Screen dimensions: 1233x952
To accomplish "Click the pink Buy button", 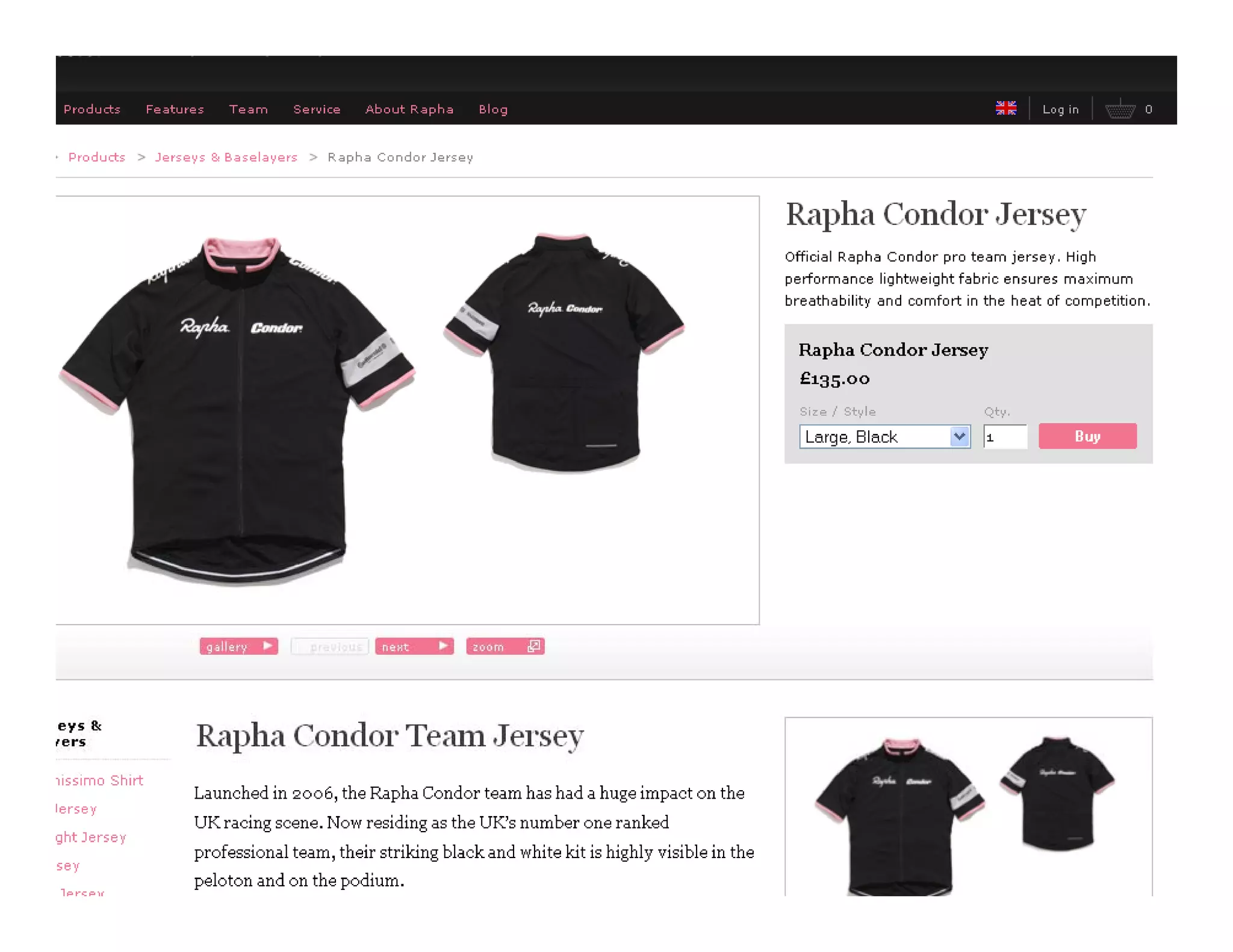I will click(x=1087, y=436).
